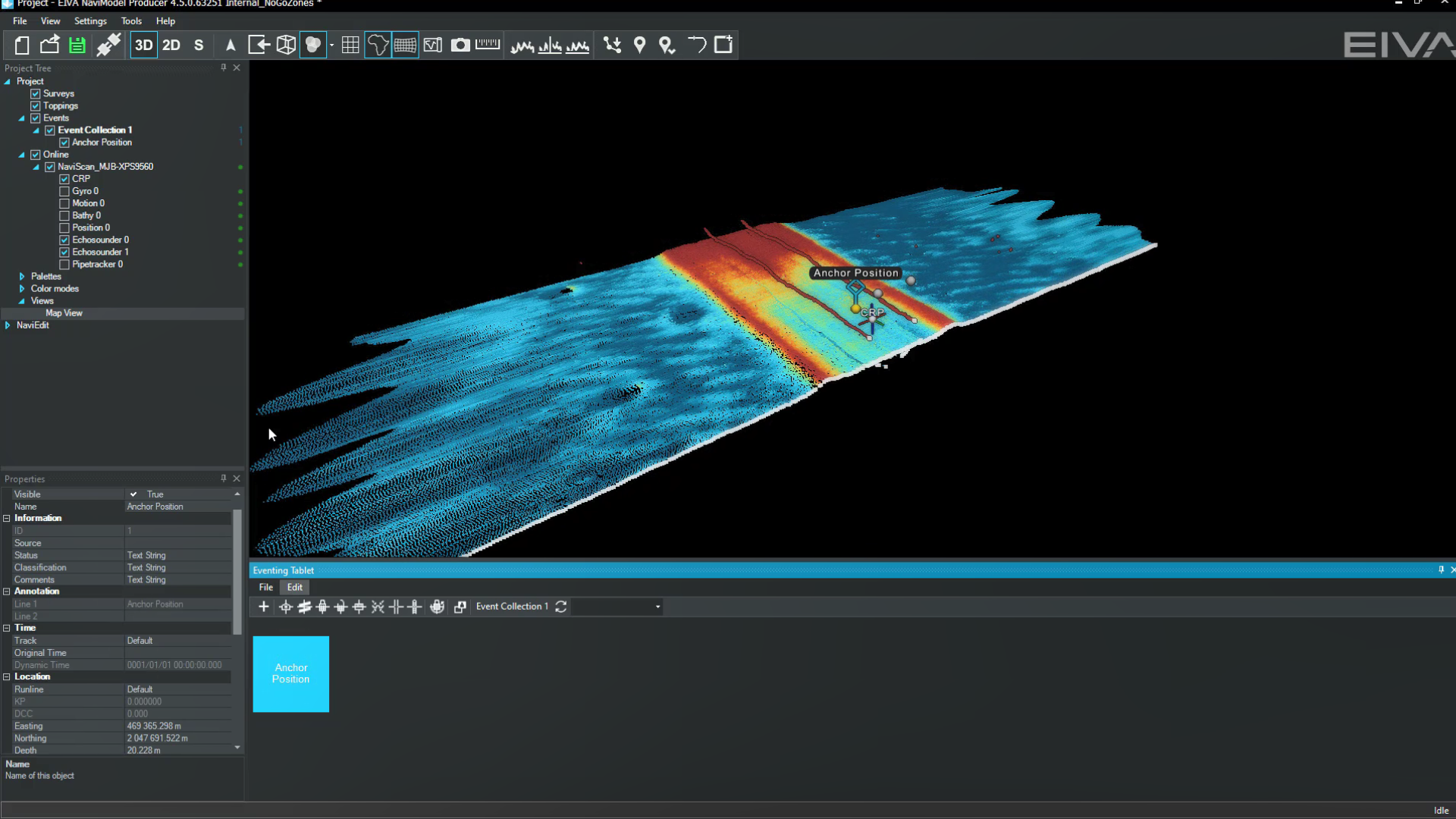
Task: Open the Tools menu
Action: [x=131, y=21]
